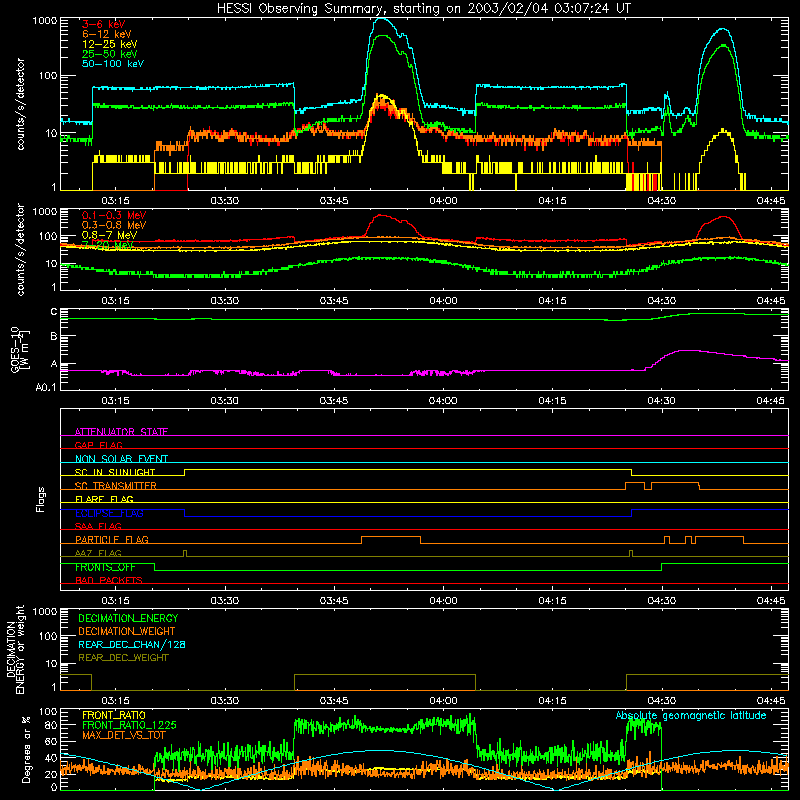
Task: Click the 03:45 tick under the MeV plot
Action: tap(334, 301)
